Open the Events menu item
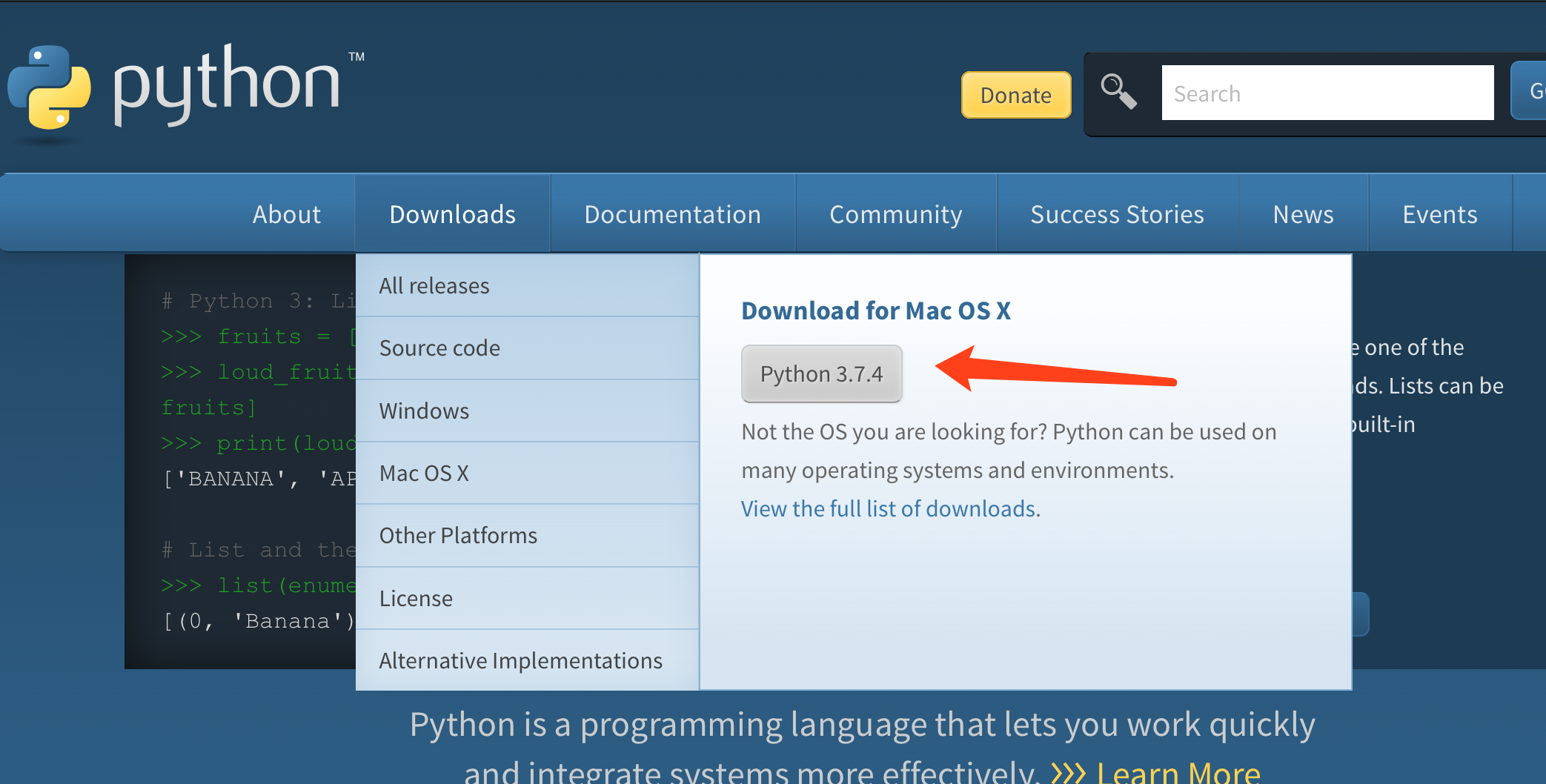 tap(1439, 214)
